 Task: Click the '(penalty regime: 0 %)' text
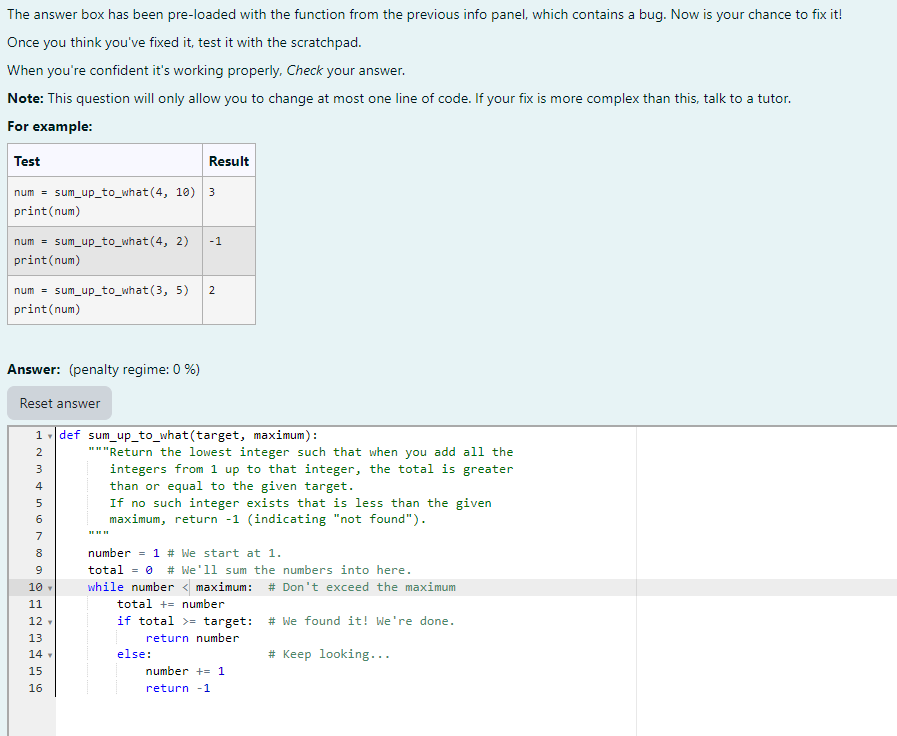[x=134, y=369]
